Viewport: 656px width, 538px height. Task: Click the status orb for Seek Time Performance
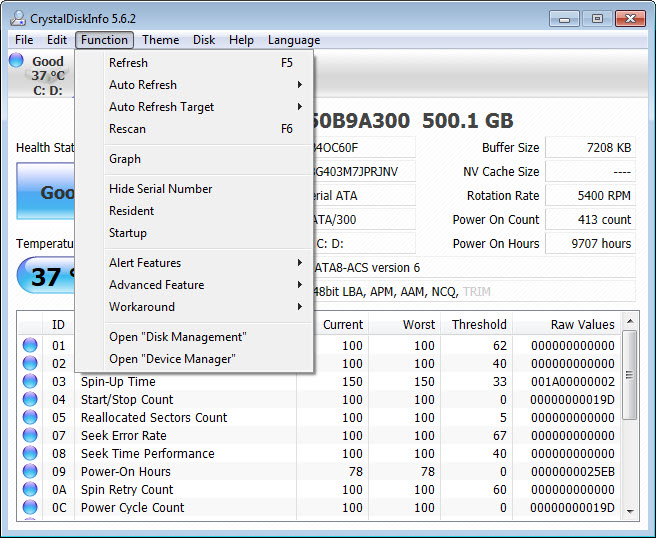coord(30,453)
